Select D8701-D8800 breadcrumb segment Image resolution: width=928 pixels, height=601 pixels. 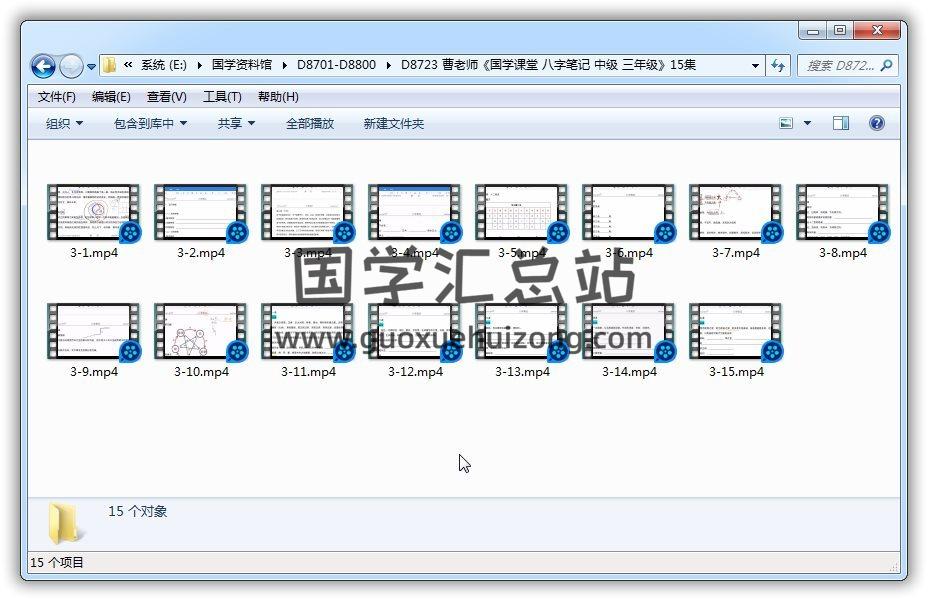[x=336, y=65]
